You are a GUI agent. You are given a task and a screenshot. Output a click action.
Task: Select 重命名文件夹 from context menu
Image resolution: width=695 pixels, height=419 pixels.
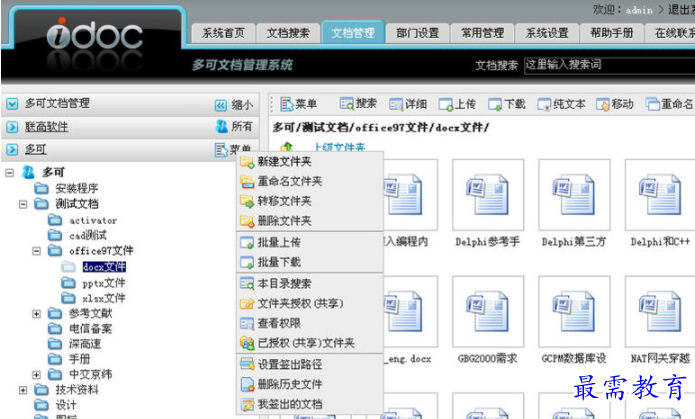point(310,181)
